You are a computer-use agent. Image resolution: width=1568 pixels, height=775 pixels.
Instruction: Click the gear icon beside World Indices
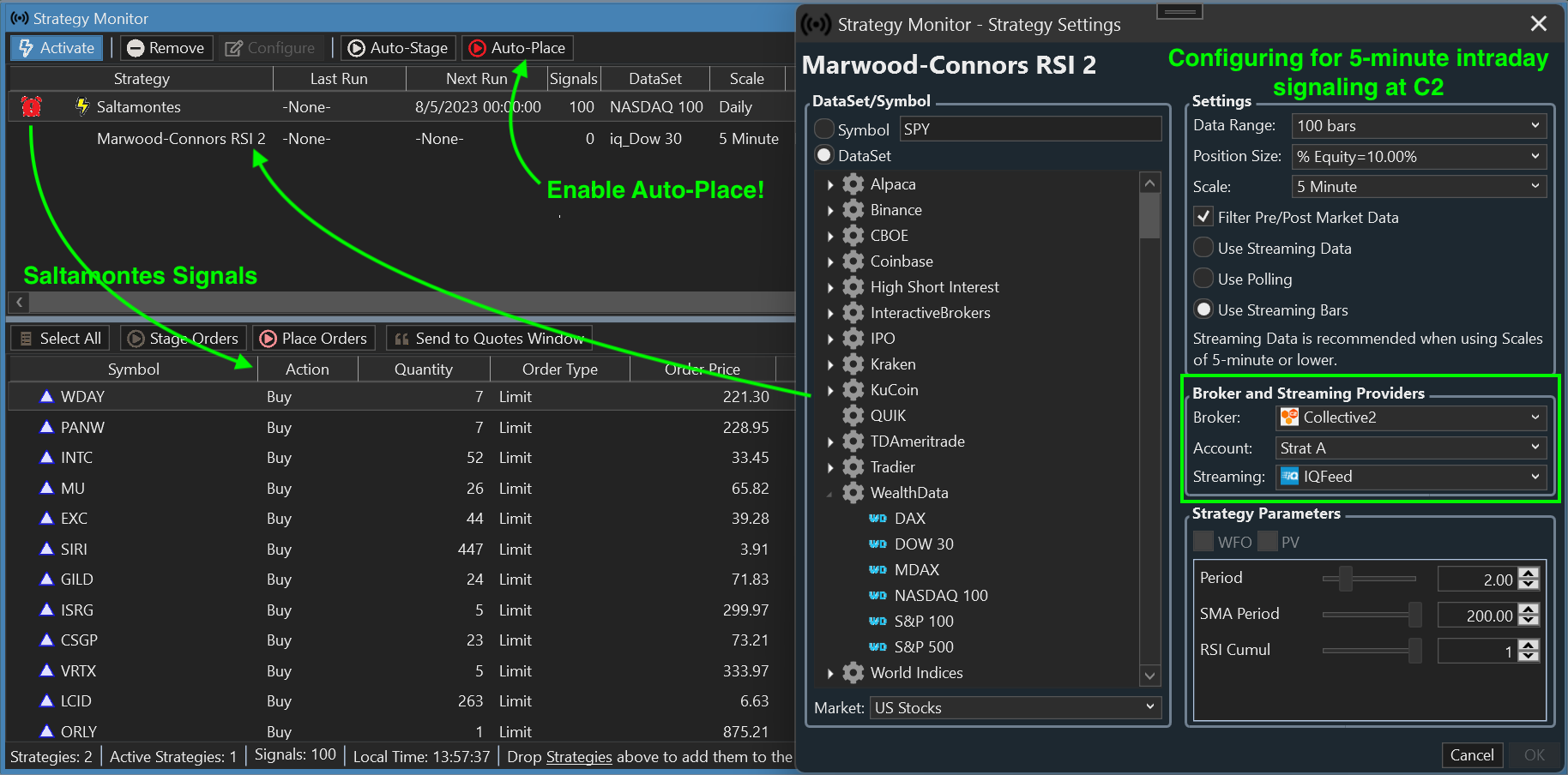click(853, 673)
